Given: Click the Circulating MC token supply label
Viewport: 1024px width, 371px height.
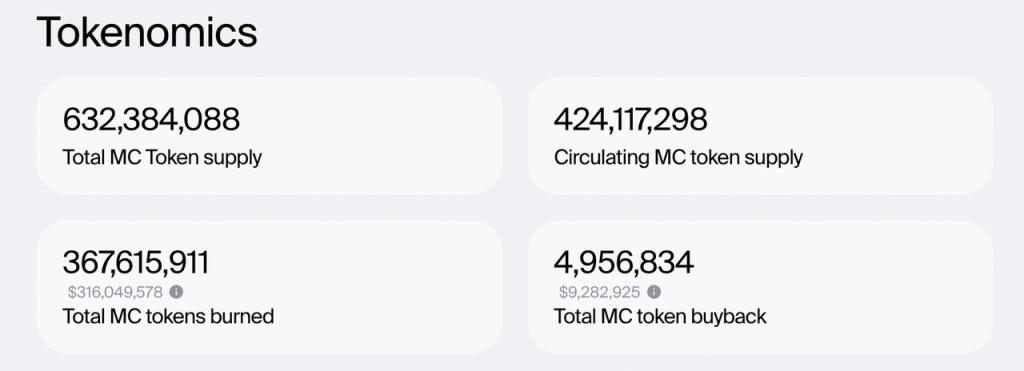Looking at the screenshot, I should coord(678,157).
